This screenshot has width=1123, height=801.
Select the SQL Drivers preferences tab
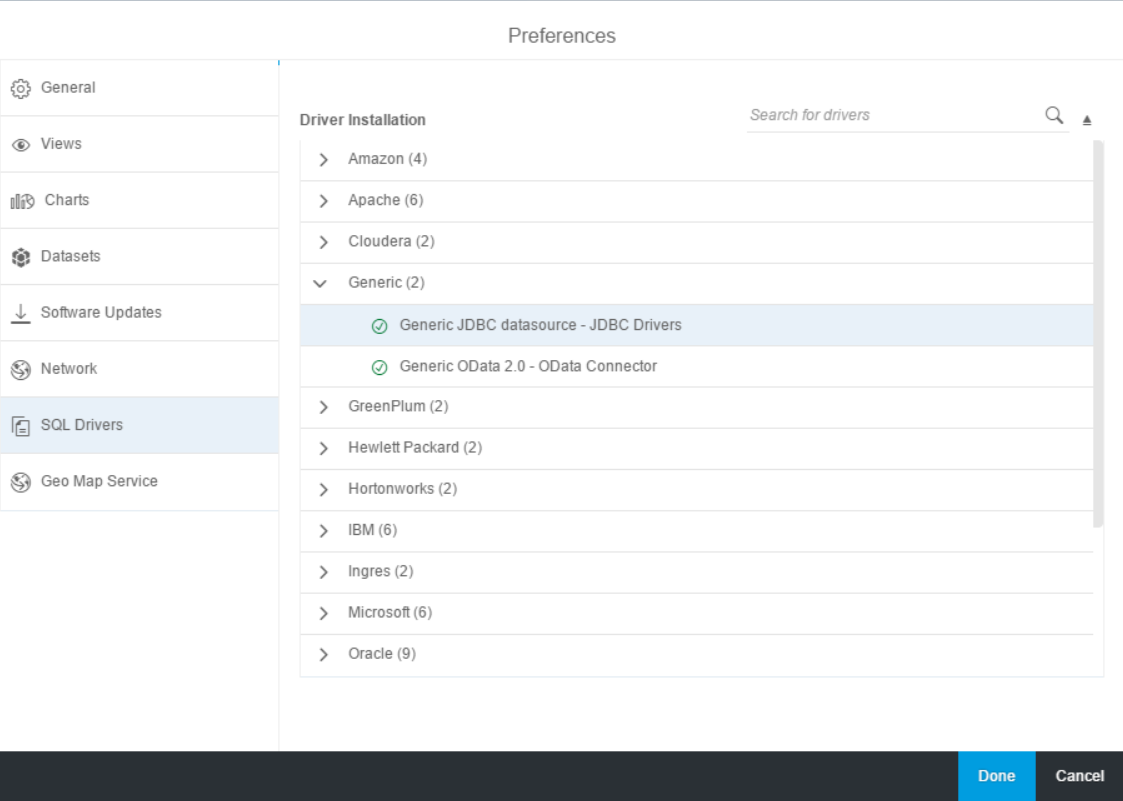[x=139, y=425]
